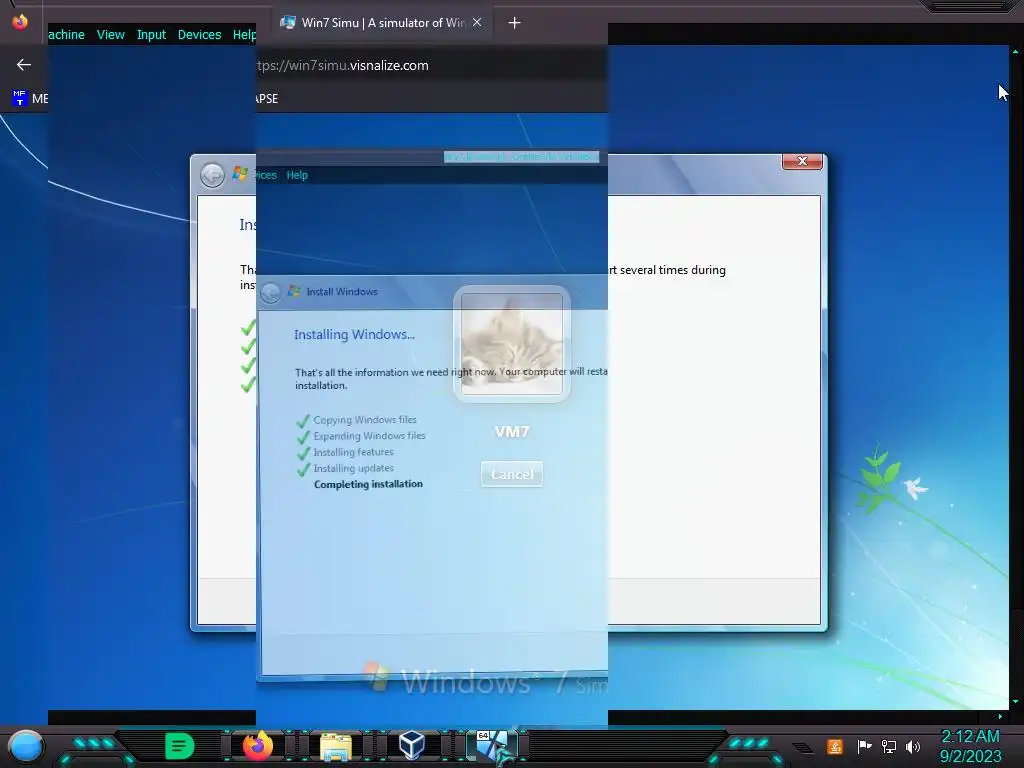Open the Devices menu in VirtualBox
Image resolution: width=1024 pixels, height=768 pixels.
199,35
